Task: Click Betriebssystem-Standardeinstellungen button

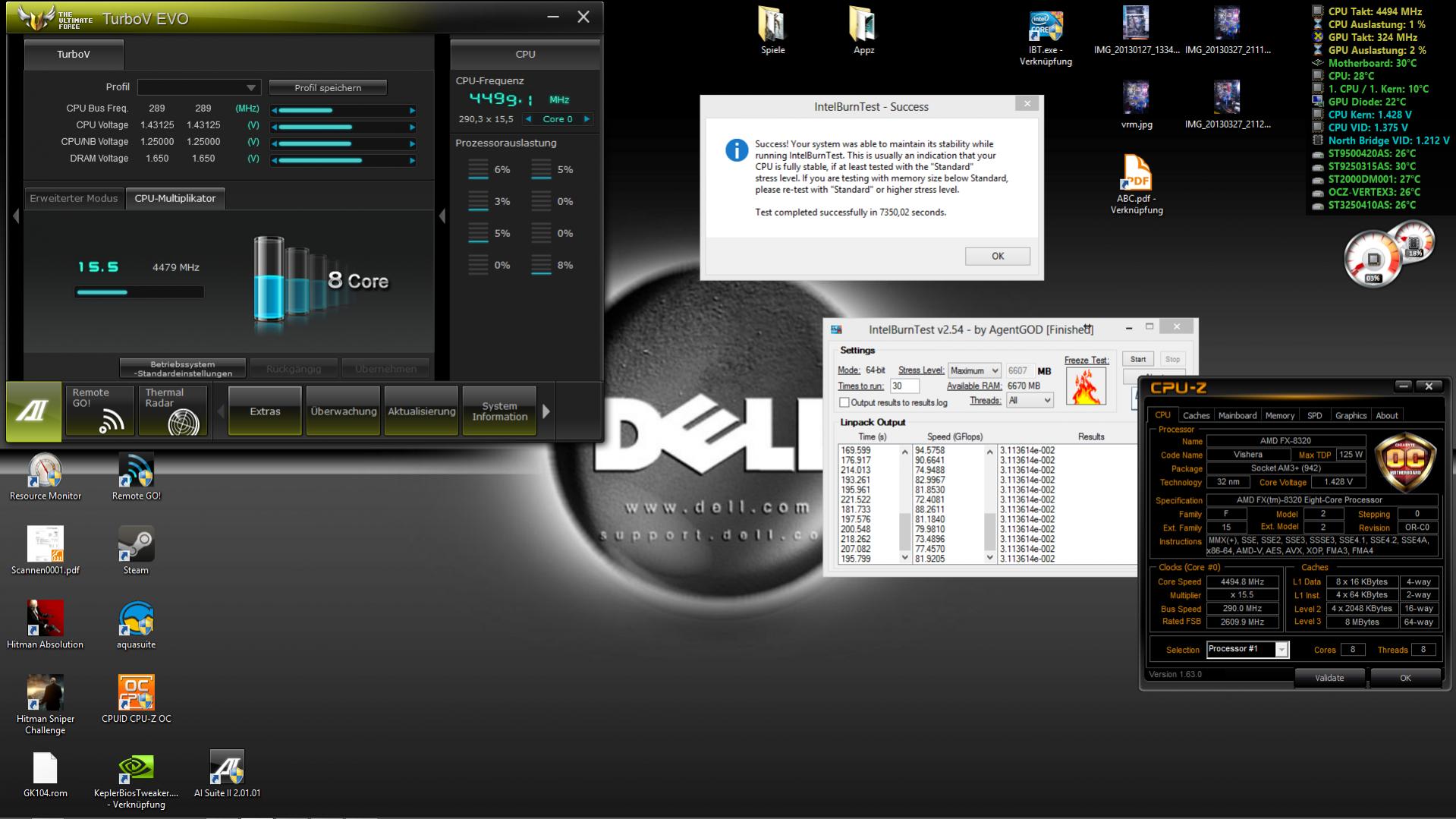Action: (x=183, y=368)
